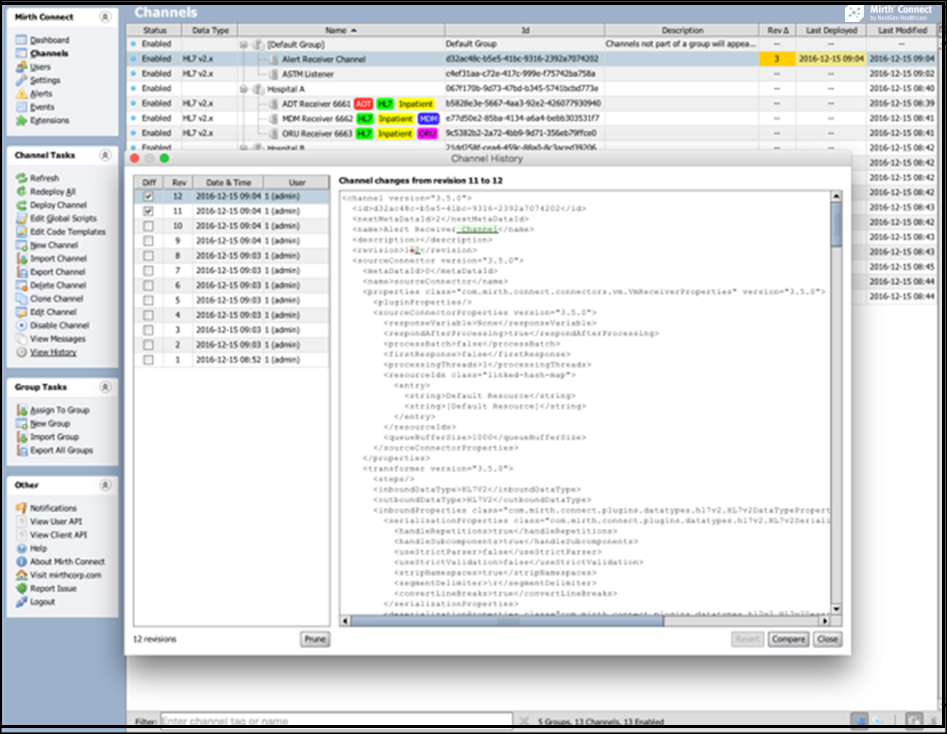
Task: Check the Diff checkbox for revision 1
Action: (x=148, y=360)
